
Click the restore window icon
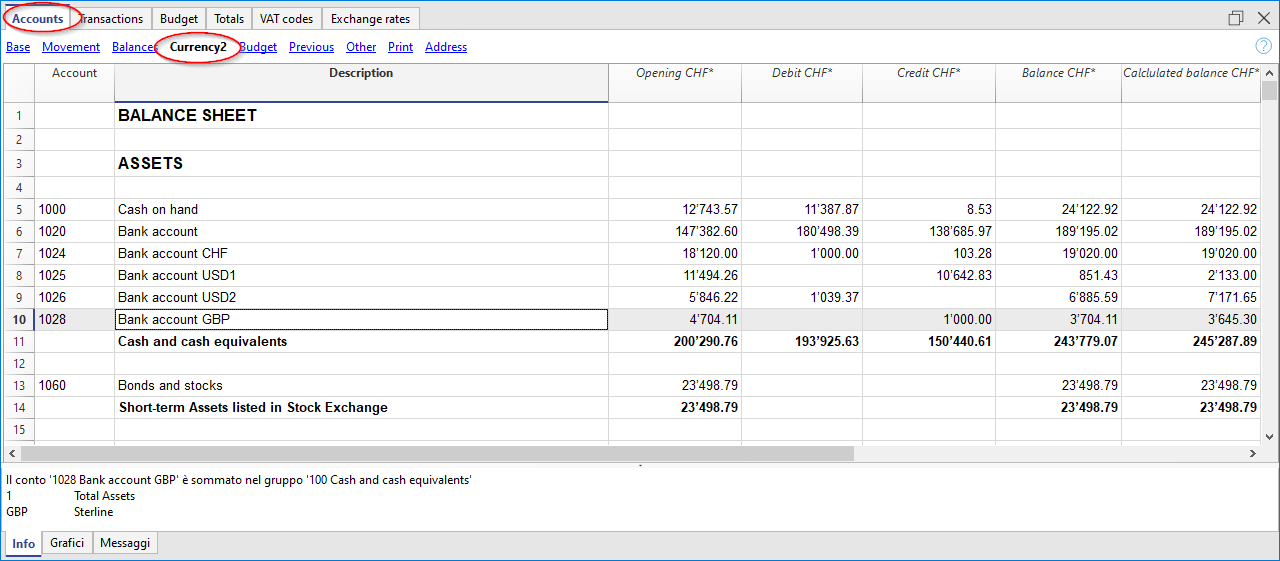(x=1236, y=18)
